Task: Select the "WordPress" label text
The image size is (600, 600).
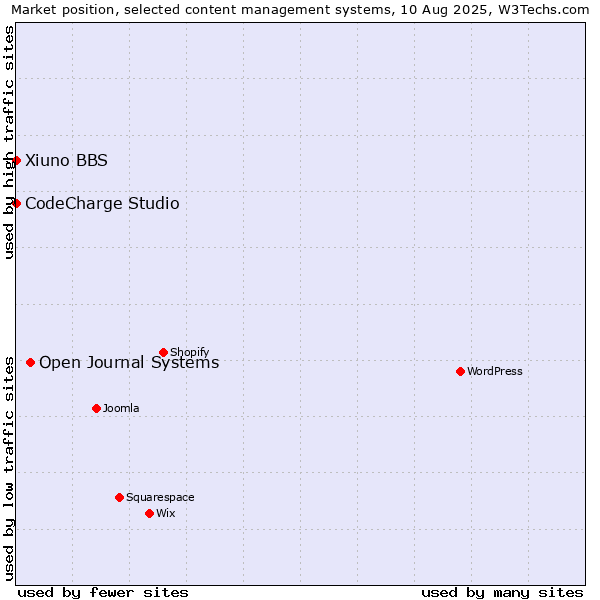Action: (495, 371)
